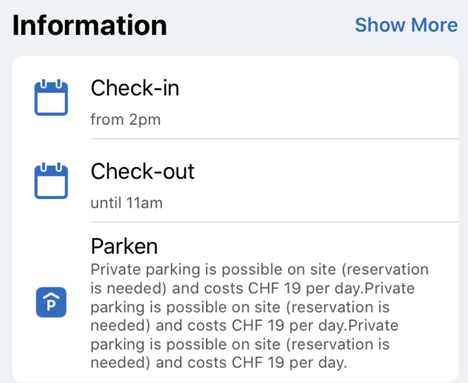Screen dimensions: 468x383
Task: Tap first parking line ending with '(reservation'
Action: coord(260,270)
